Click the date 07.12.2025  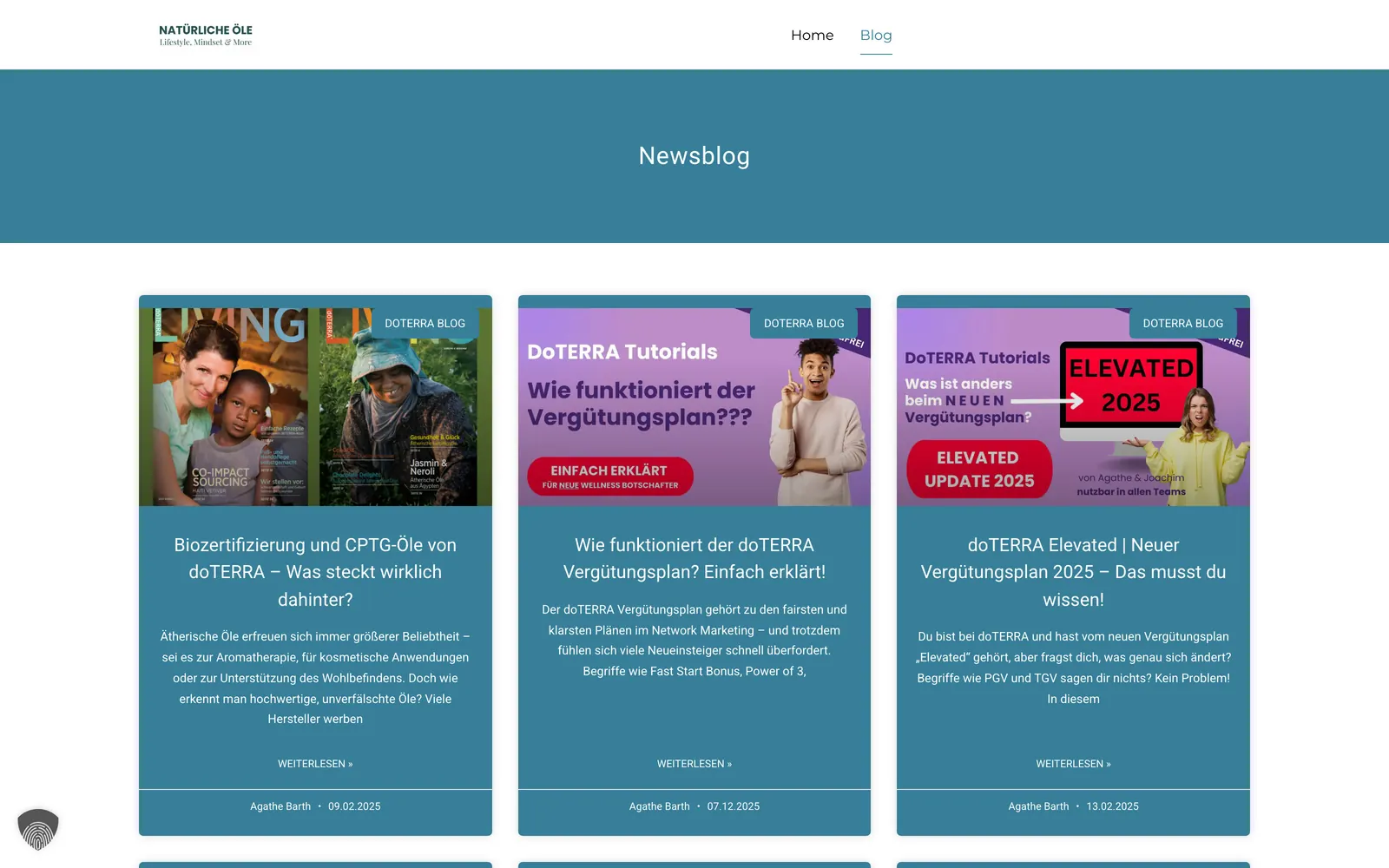[734, 806]
